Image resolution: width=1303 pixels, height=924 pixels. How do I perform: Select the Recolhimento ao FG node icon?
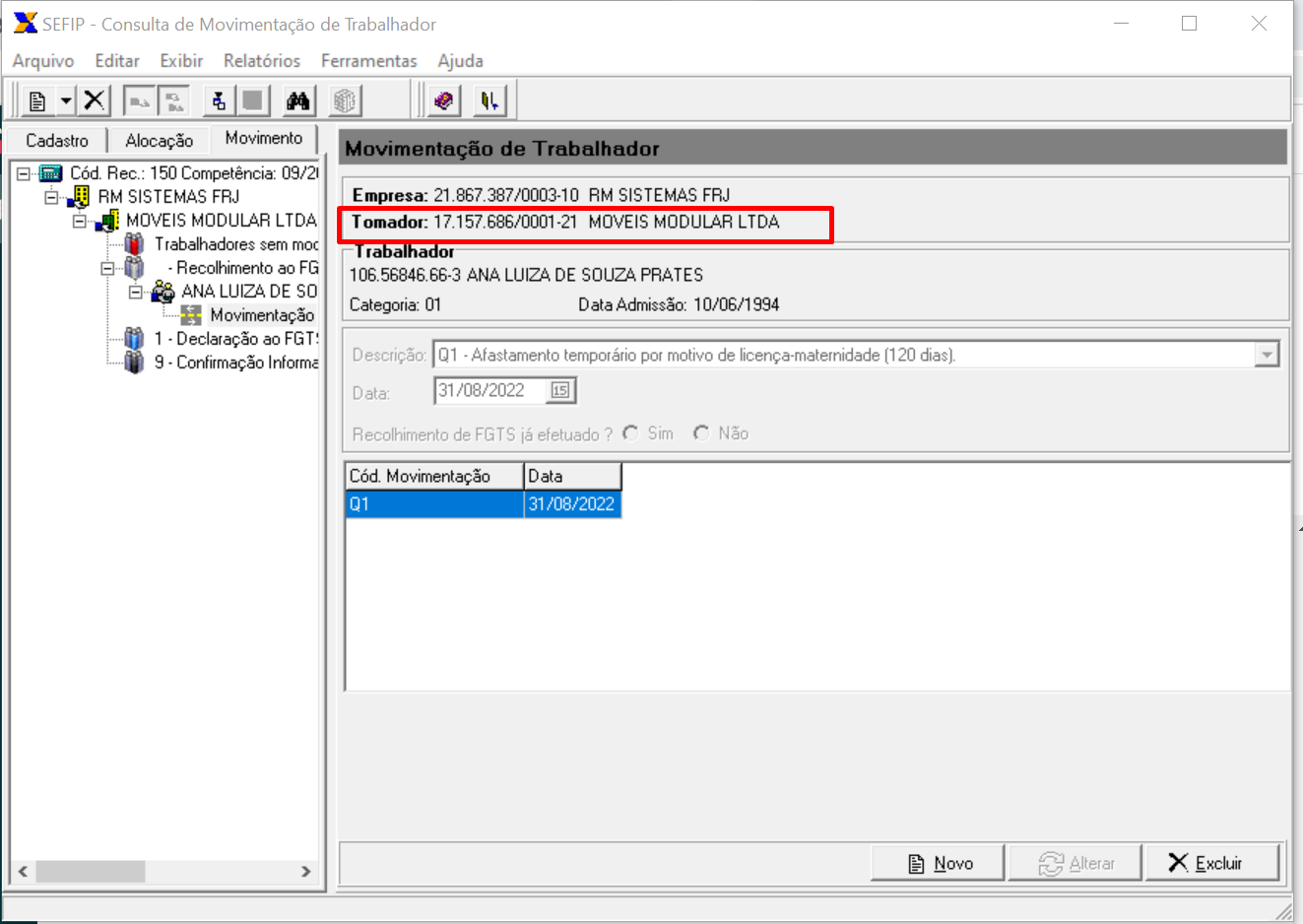(x=135, y=268)
